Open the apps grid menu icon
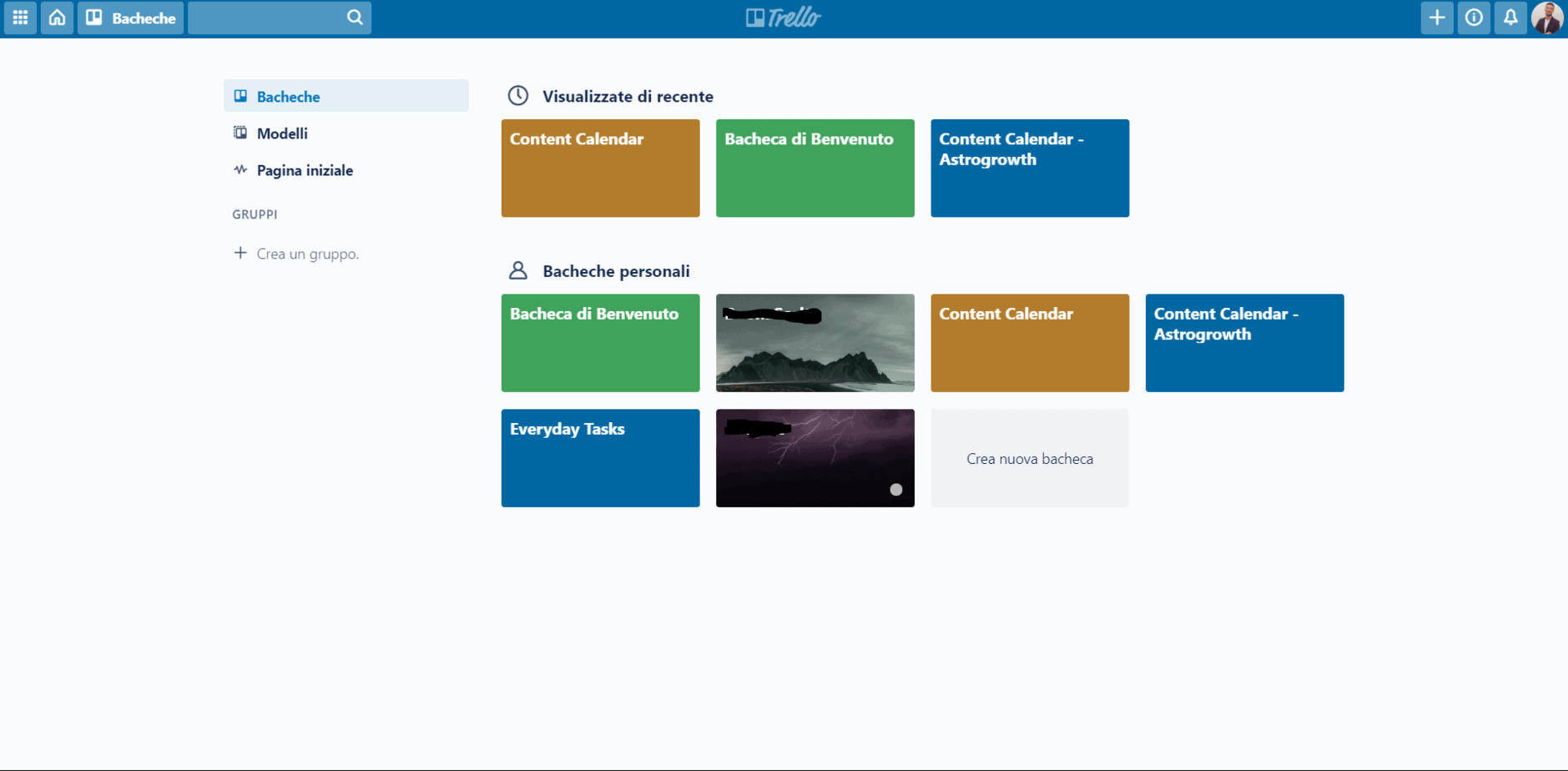Image resolution: width=1568 pixels, height=771 pixels. (20, 18)
